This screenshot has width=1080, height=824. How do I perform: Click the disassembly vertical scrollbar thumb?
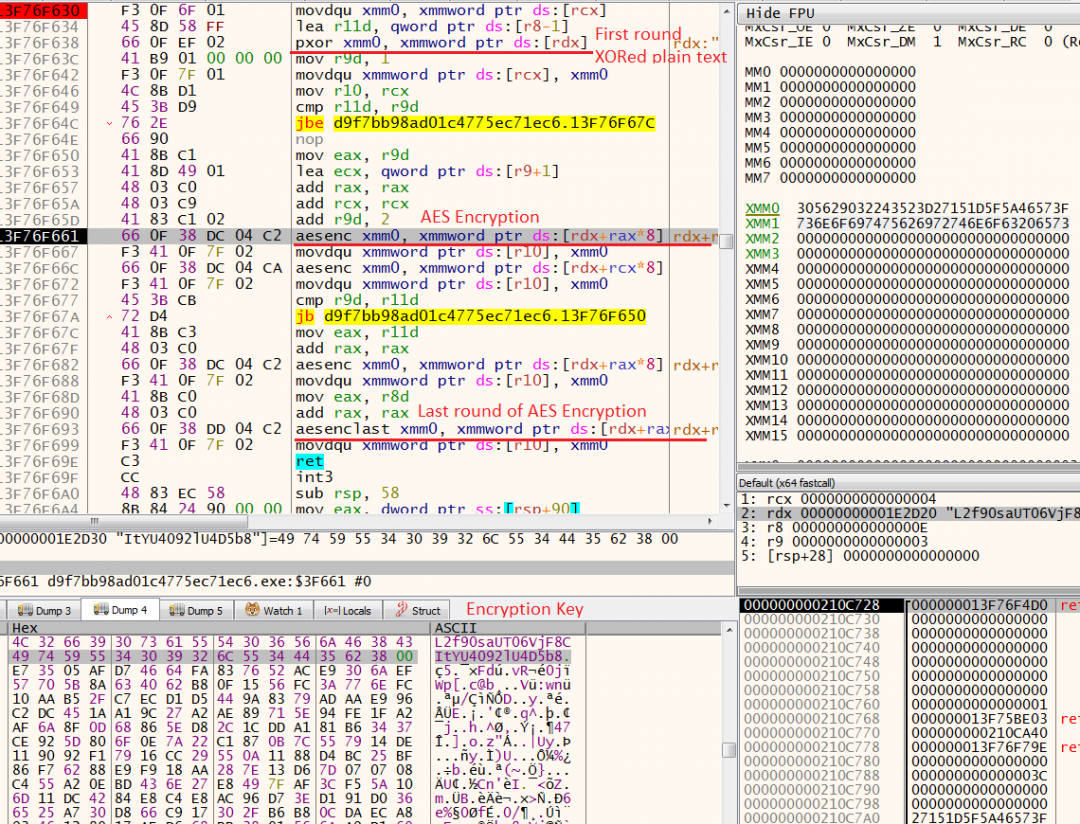[726, 241]
